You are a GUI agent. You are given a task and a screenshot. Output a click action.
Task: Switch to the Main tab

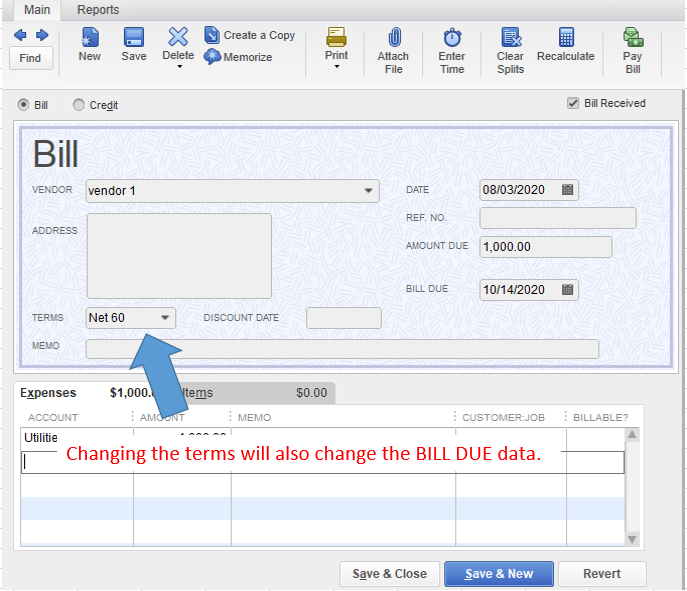(x=37, y=10)
